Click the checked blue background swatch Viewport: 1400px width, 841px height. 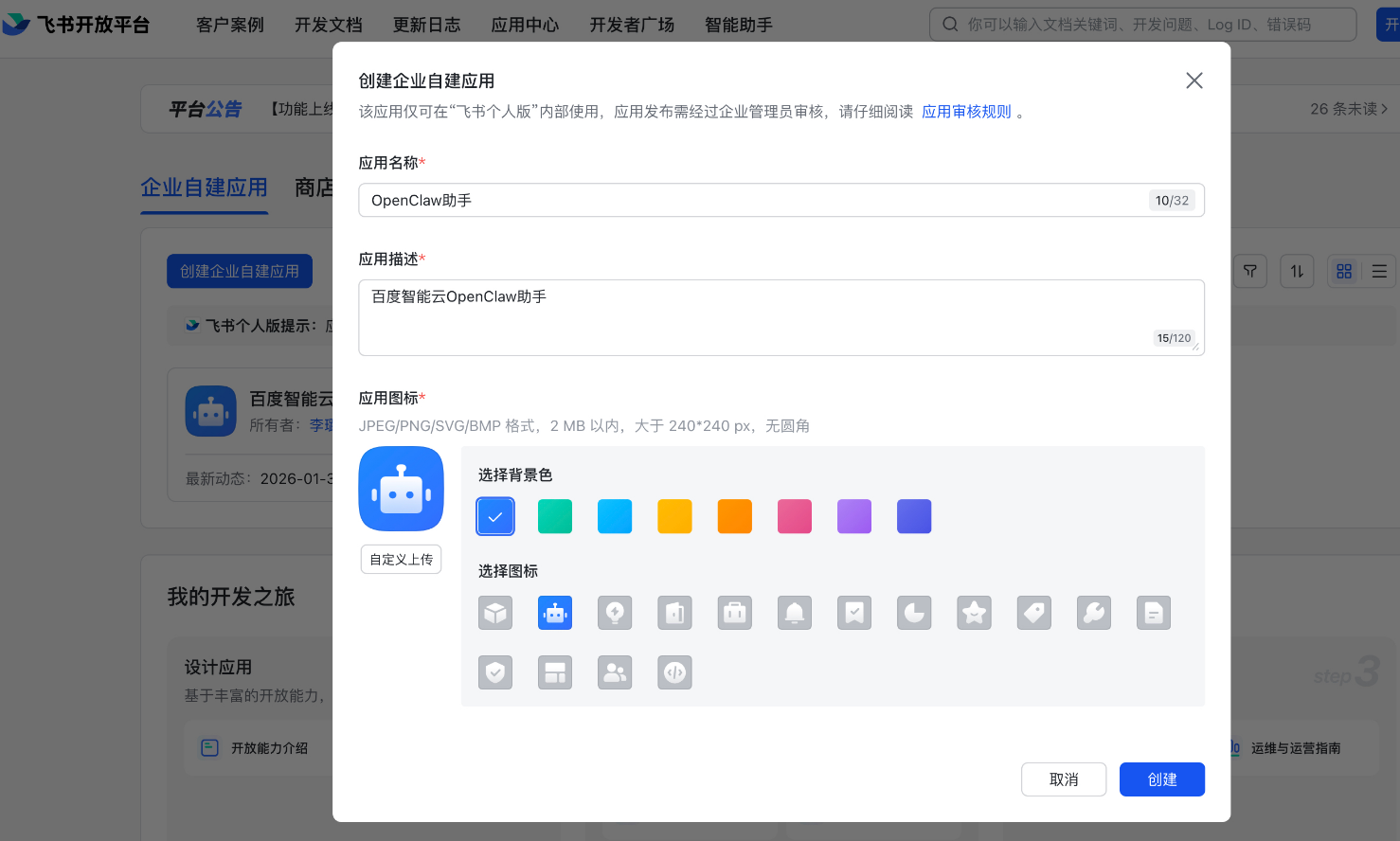point(495,517)
